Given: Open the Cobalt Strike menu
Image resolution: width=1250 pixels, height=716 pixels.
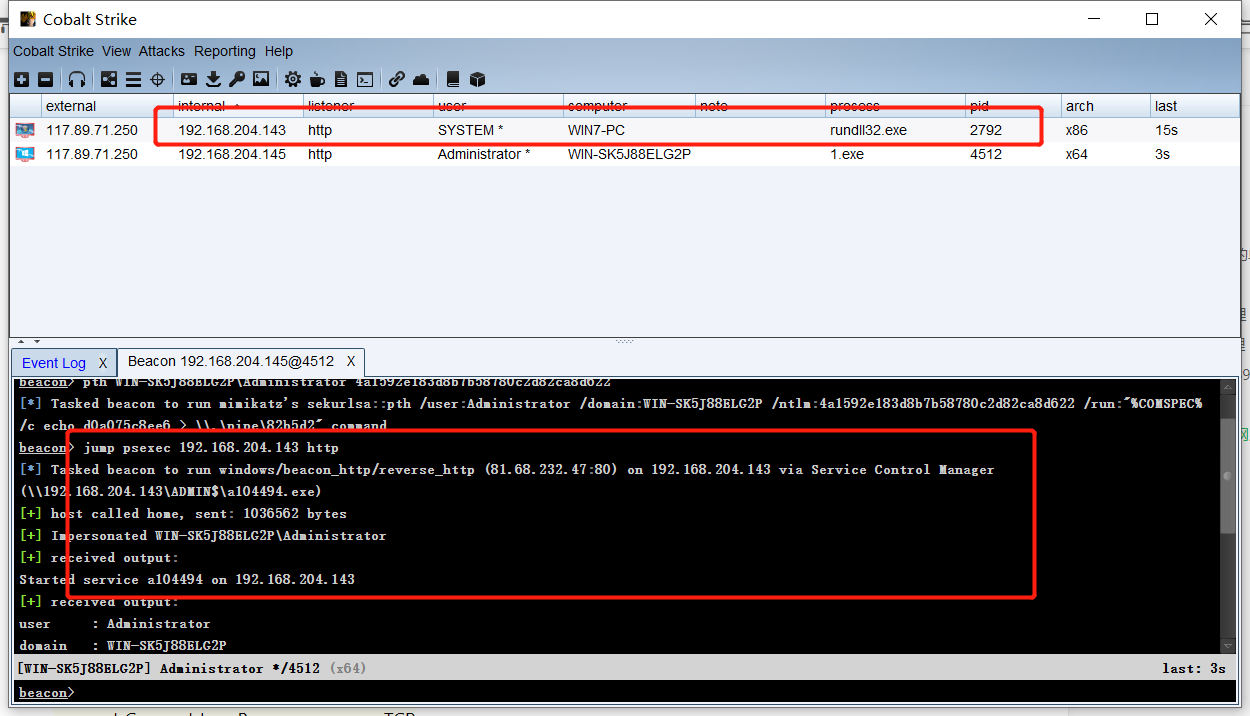Looking at the screenshot, I should [x=53, y=51].
